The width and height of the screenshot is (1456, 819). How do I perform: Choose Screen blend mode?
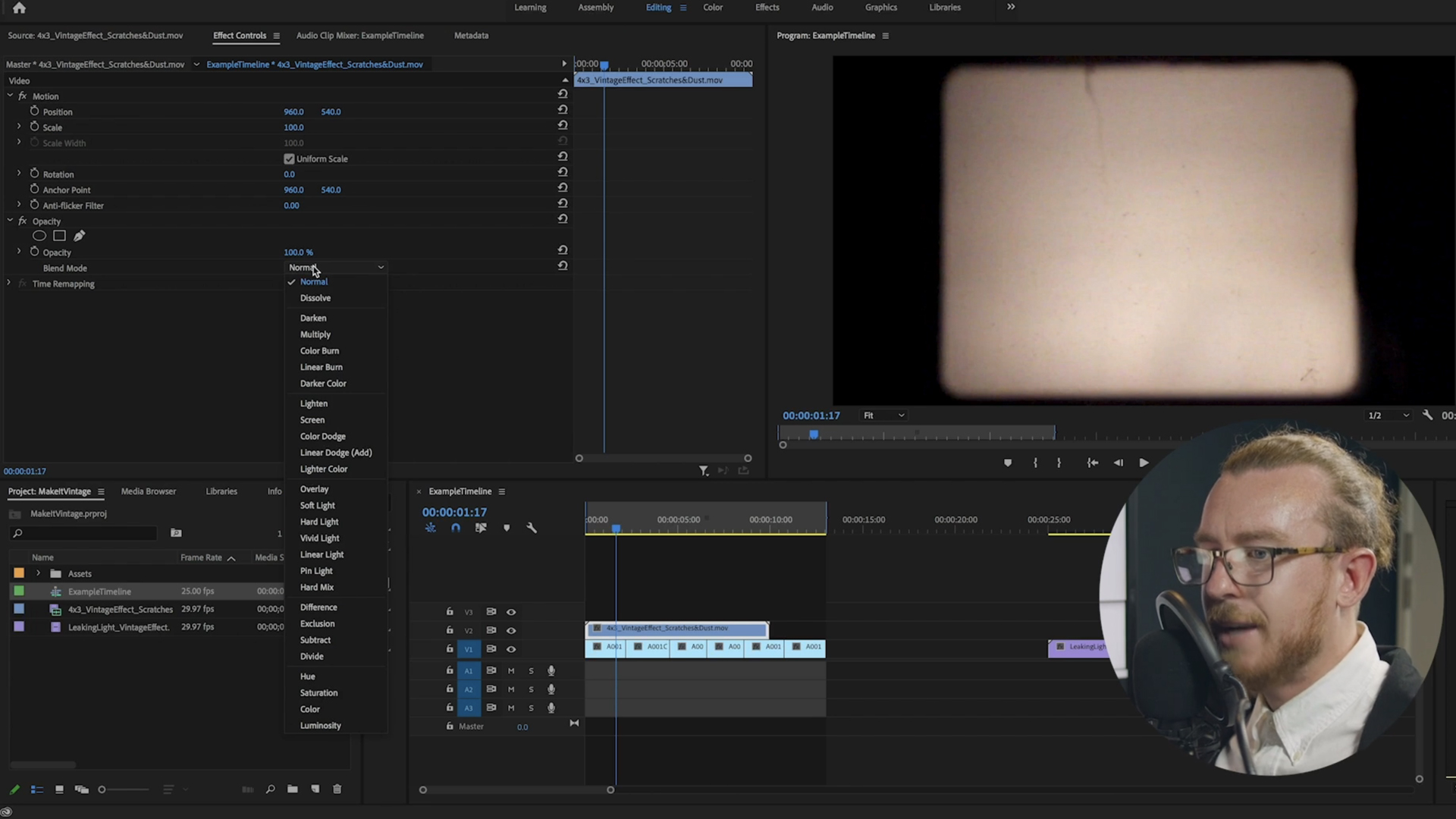coord(312,420)
